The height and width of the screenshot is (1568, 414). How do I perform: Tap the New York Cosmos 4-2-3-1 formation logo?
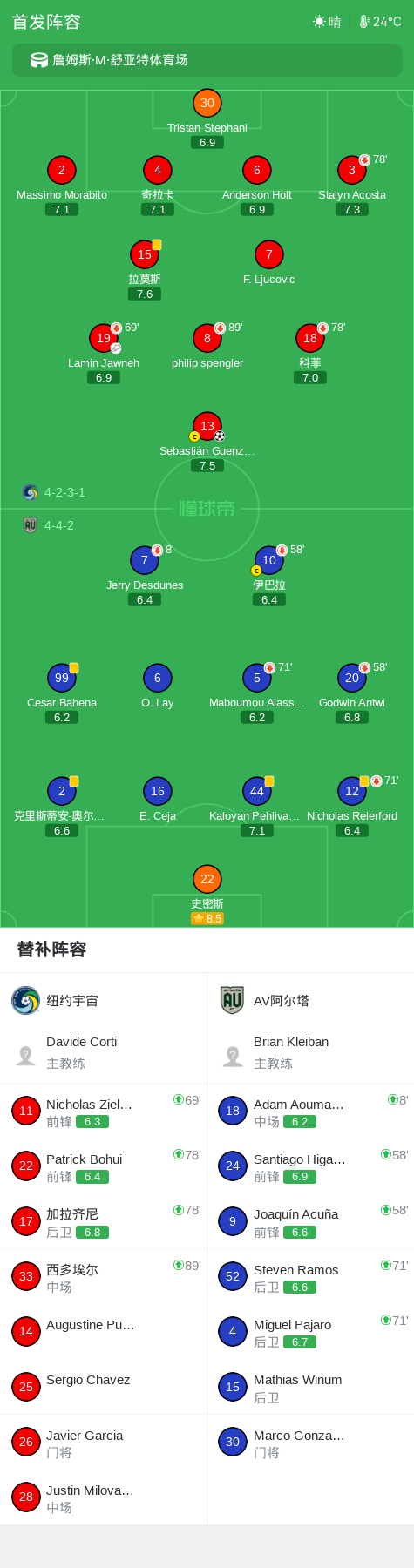(31, 492)
